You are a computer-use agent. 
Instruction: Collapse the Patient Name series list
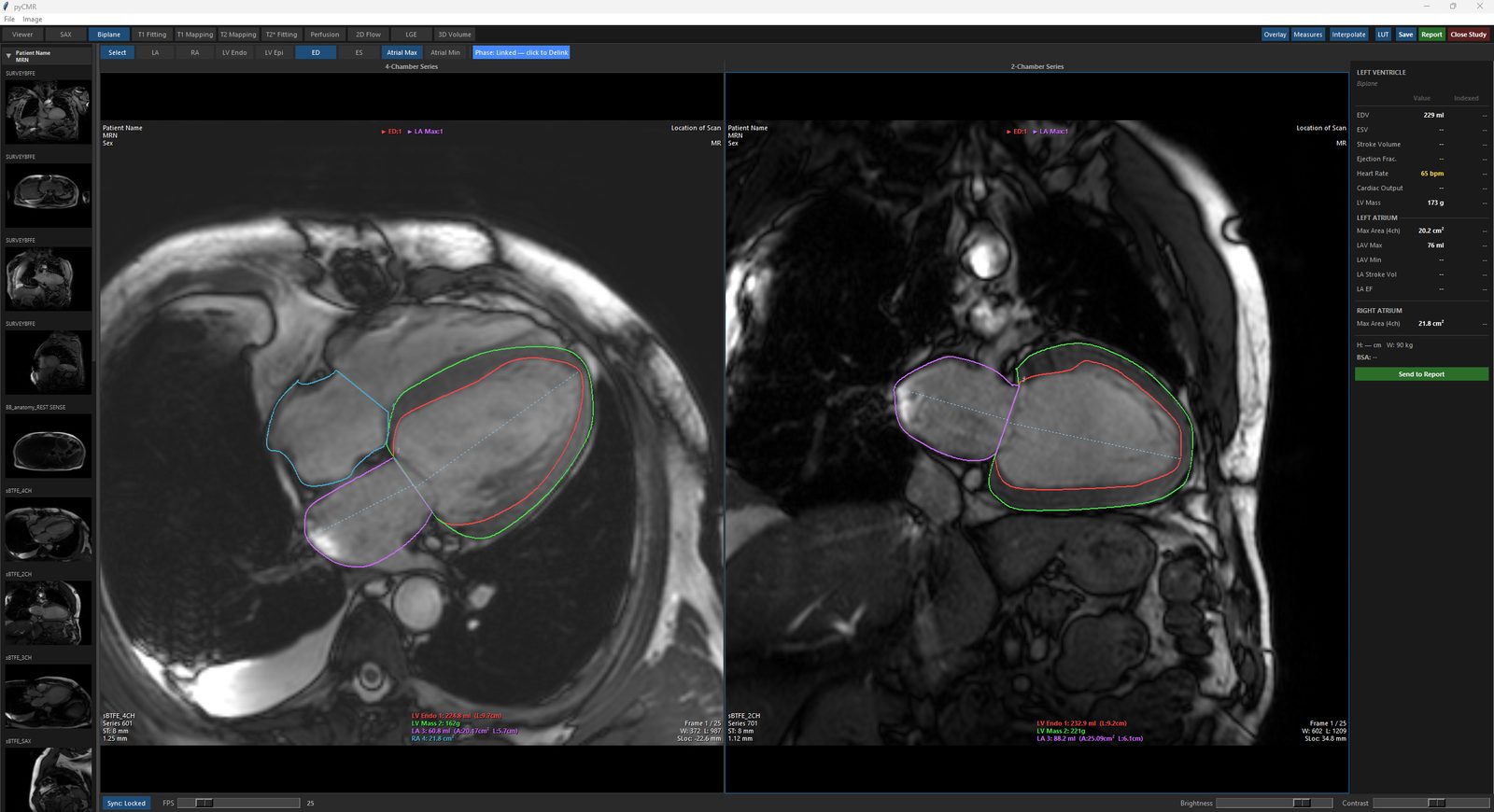(8, 56)
